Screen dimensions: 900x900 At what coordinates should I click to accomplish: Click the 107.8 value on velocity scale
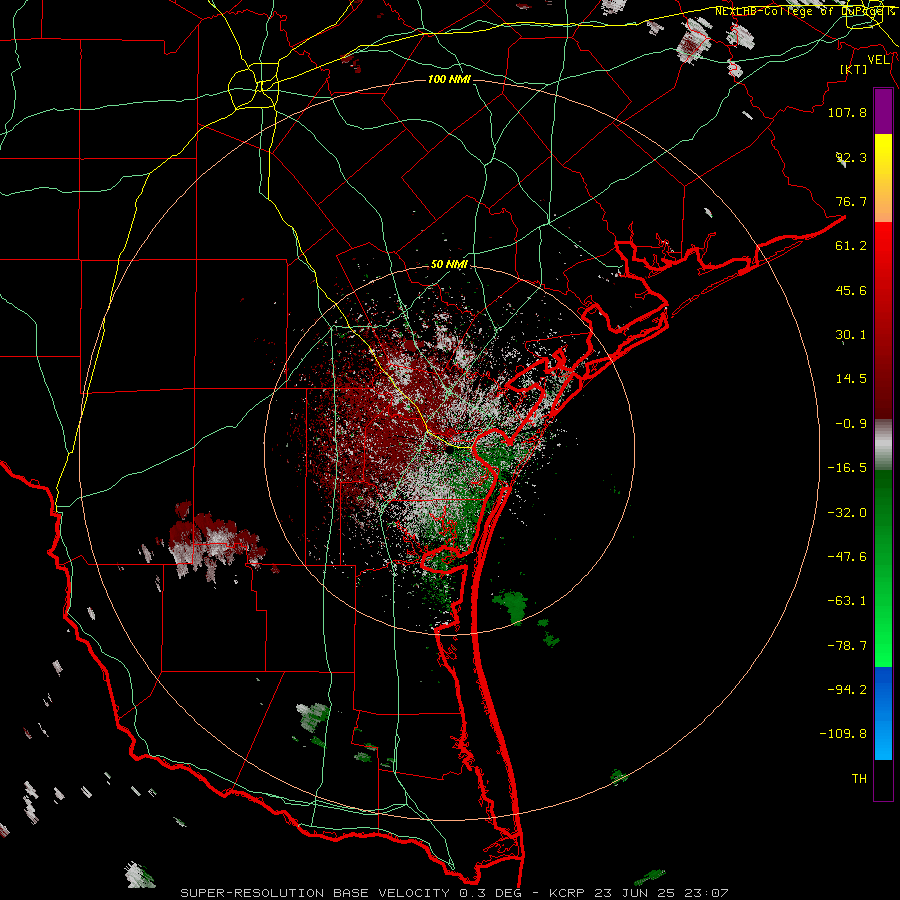(847, 112)
